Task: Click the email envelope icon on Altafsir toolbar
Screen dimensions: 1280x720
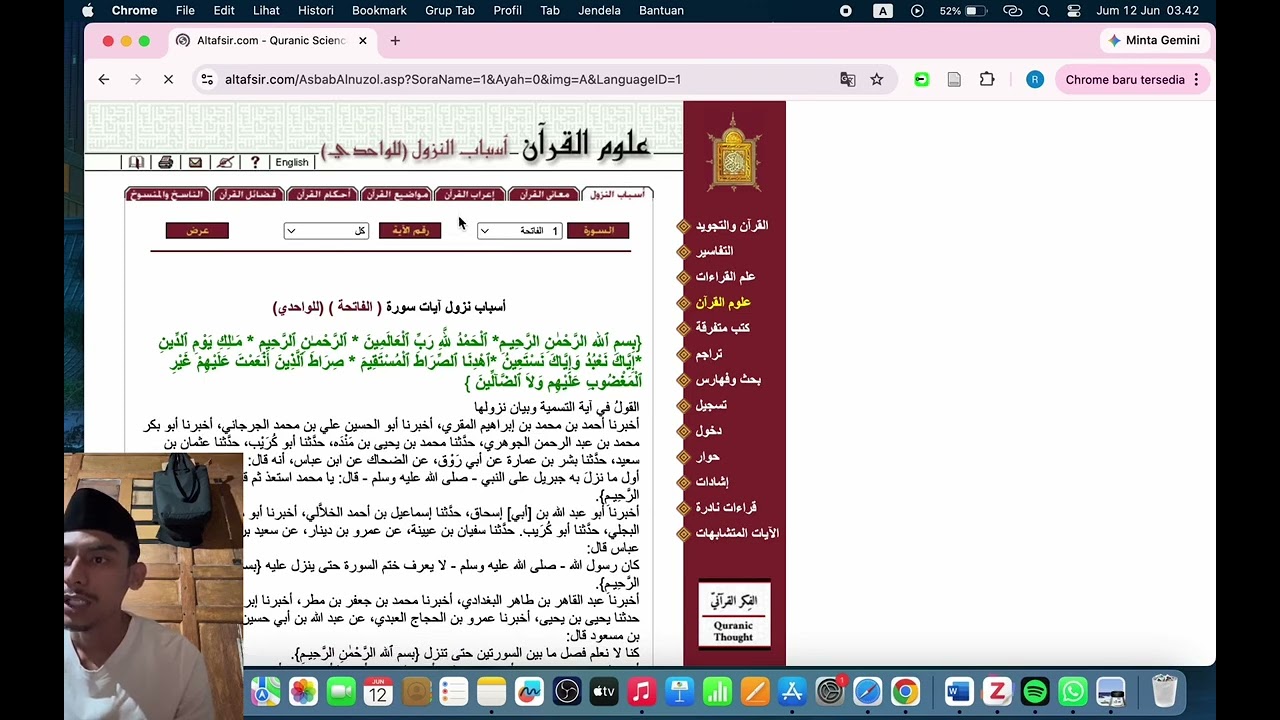Action: click(195, 162)
